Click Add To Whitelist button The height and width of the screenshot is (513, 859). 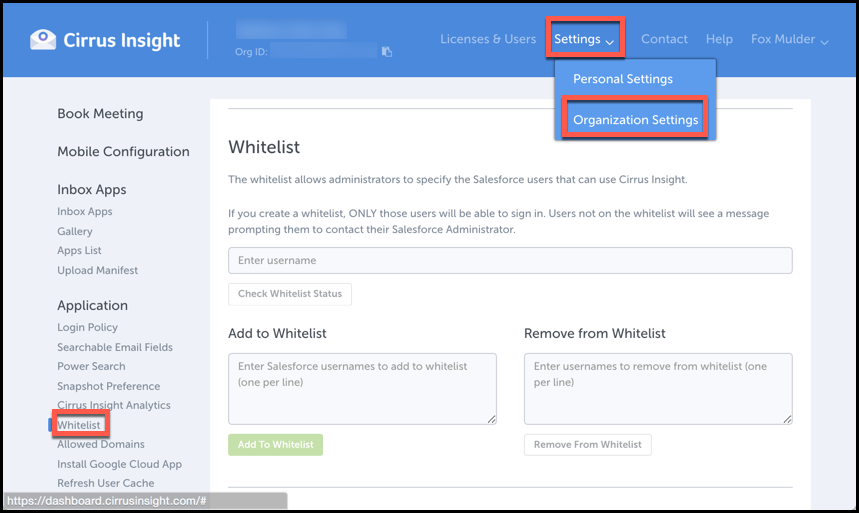pos(276,444)
